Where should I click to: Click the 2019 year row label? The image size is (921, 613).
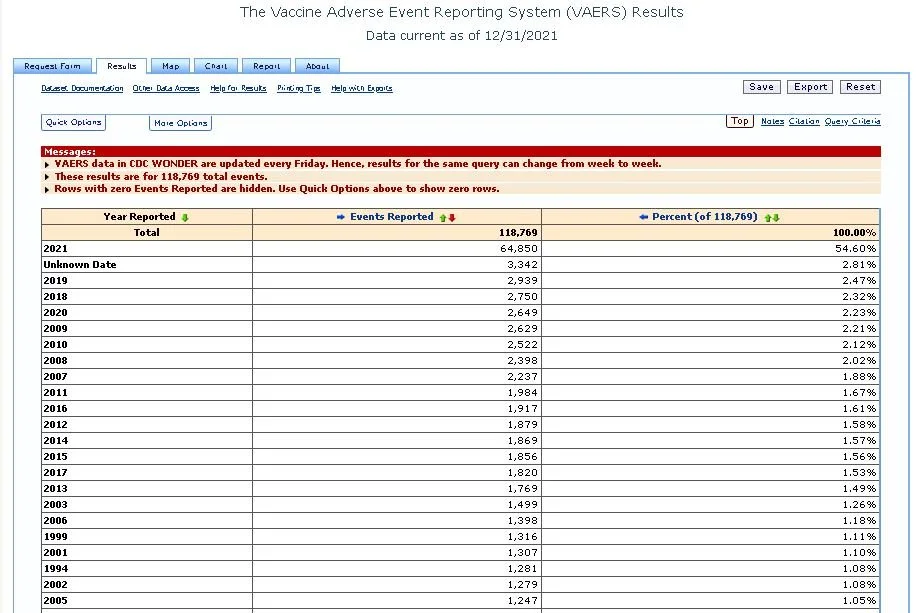click(55, 281)
